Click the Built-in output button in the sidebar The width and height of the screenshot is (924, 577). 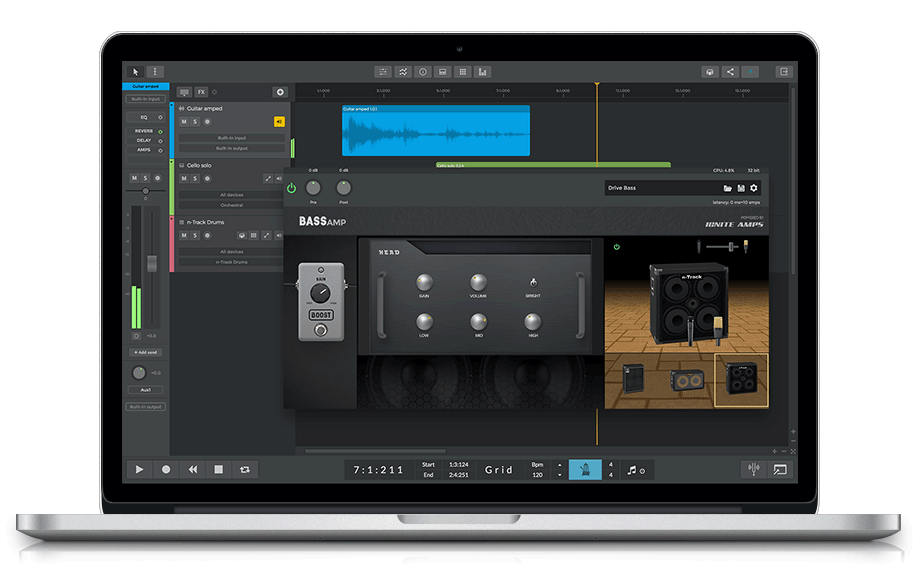click(145, 407)
